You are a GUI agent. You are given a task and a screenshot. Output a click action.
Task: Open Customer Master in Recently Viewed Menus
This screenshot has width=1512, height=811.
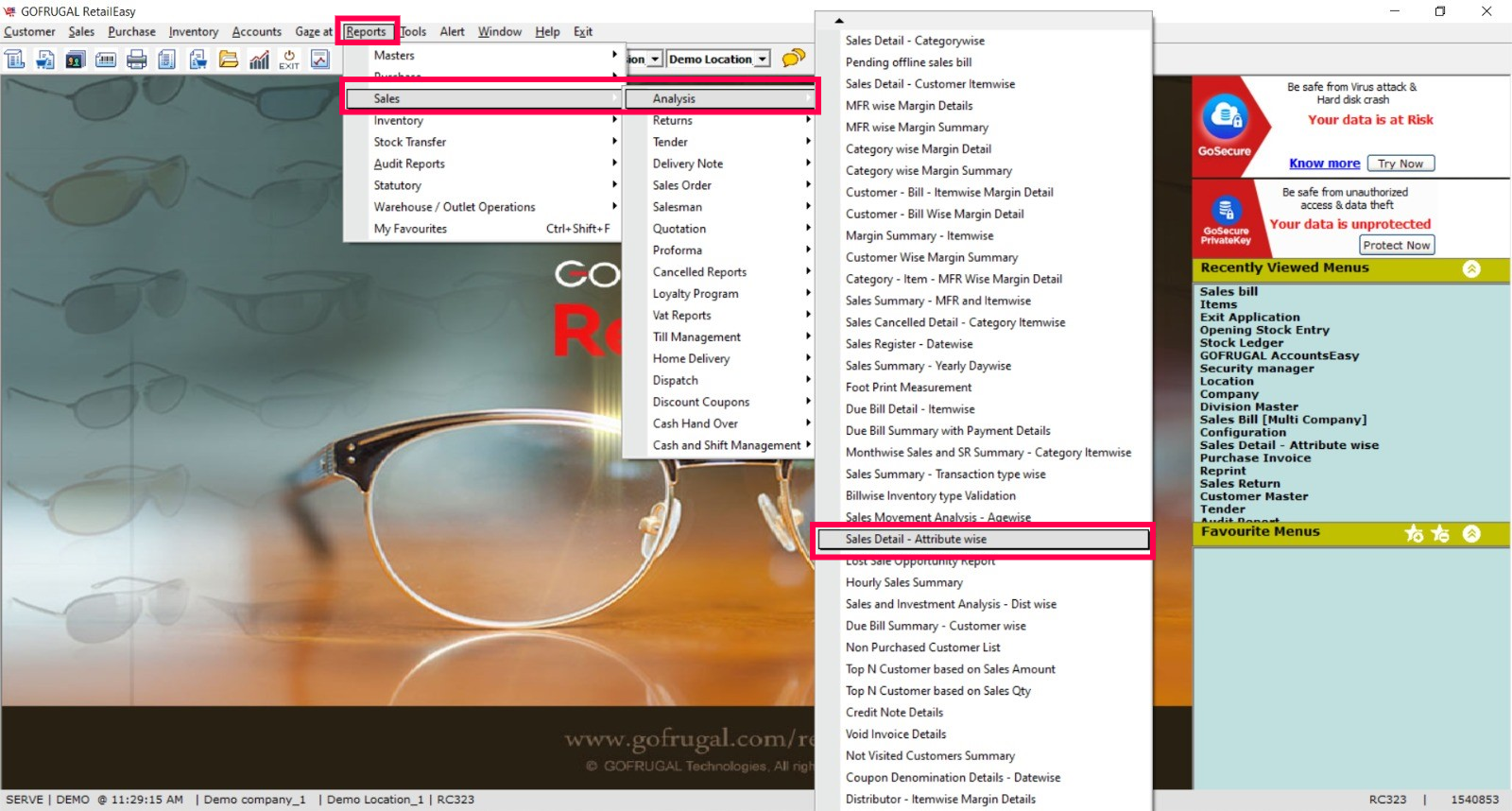point(1254,496)
